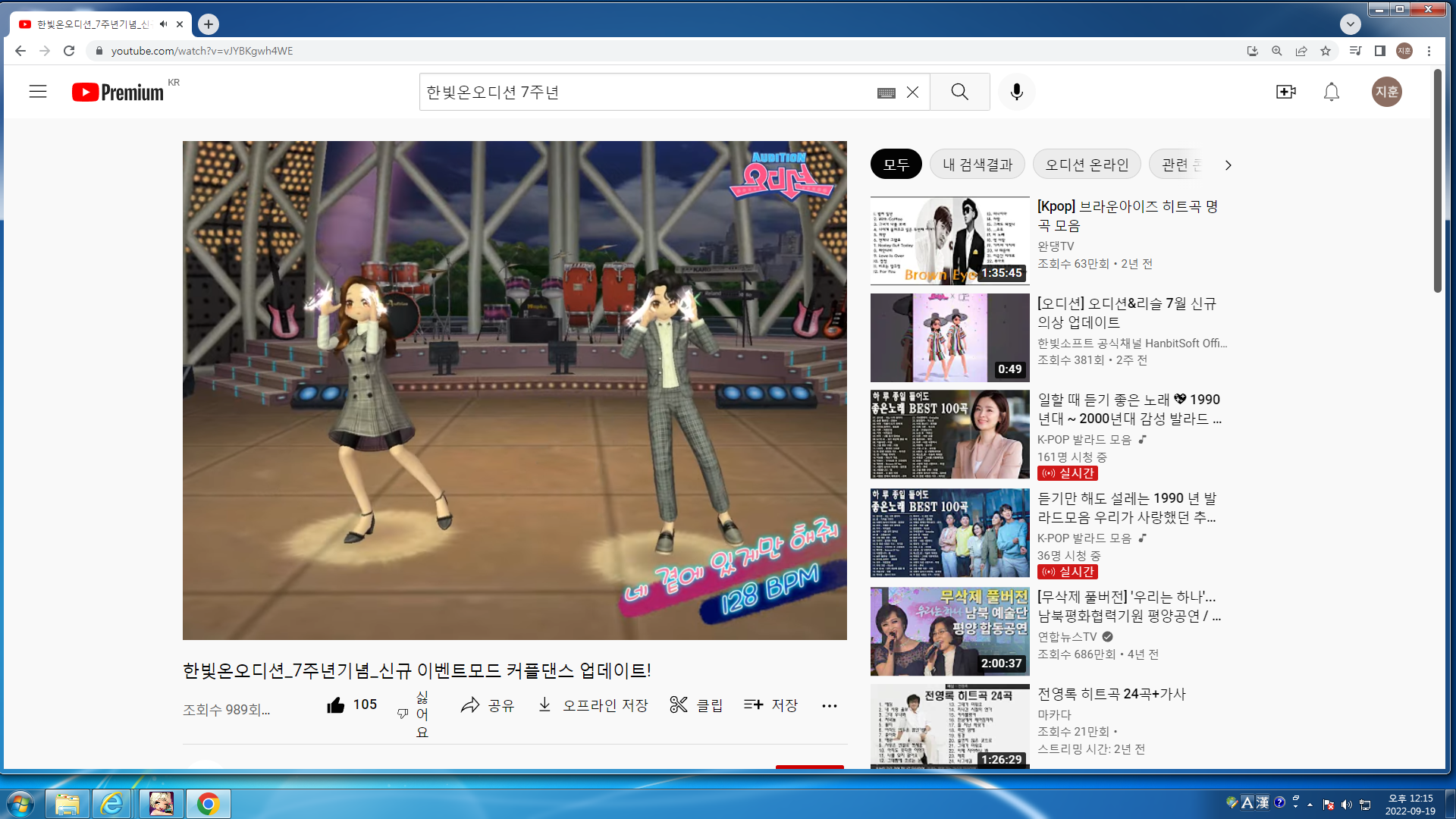
Task: Click the address bar URL
Action: point(202,51)
